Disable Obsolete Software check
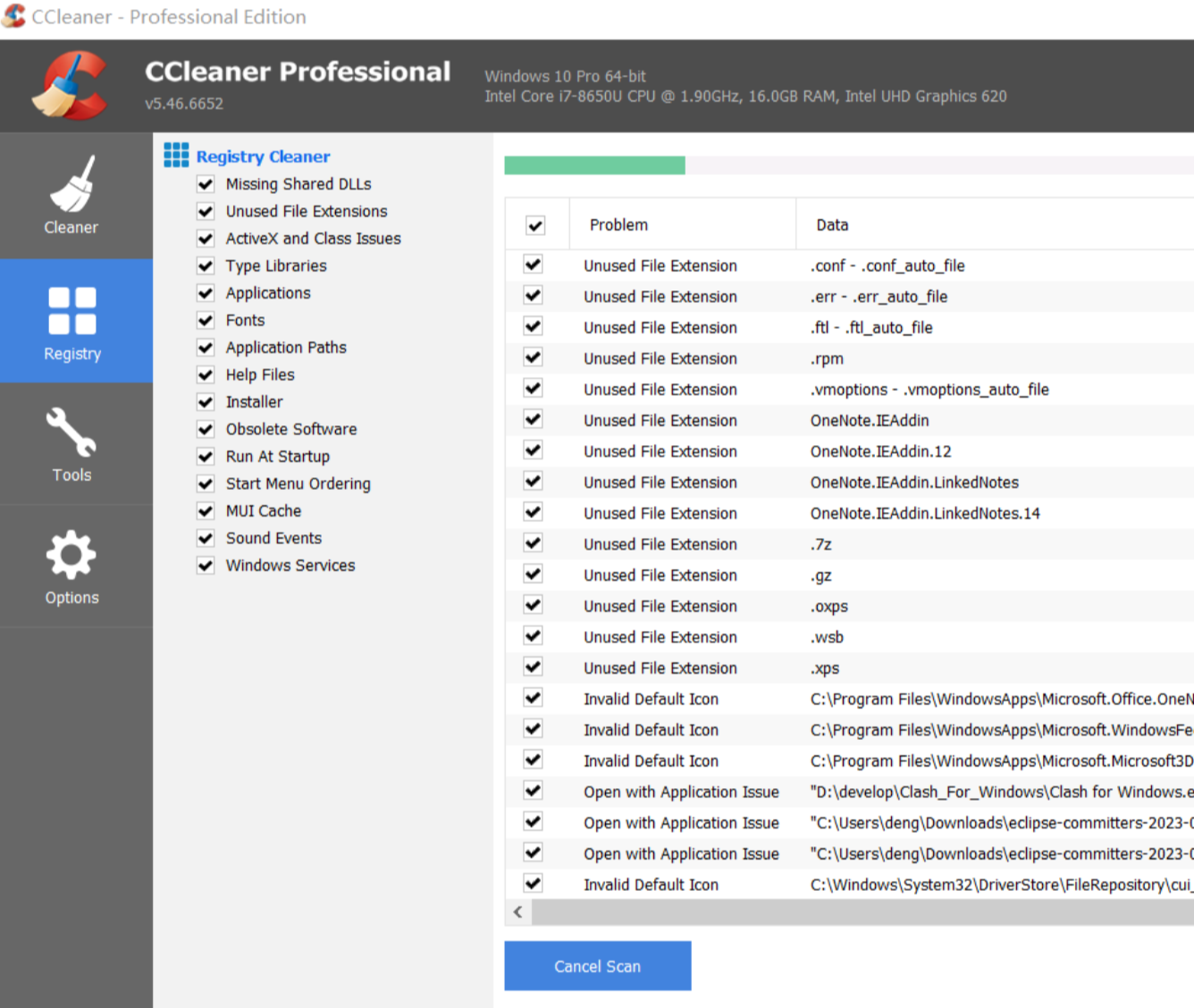The width and height of the screenshot is (1194, 1008). pyautogui.click(x=206, y=430)
